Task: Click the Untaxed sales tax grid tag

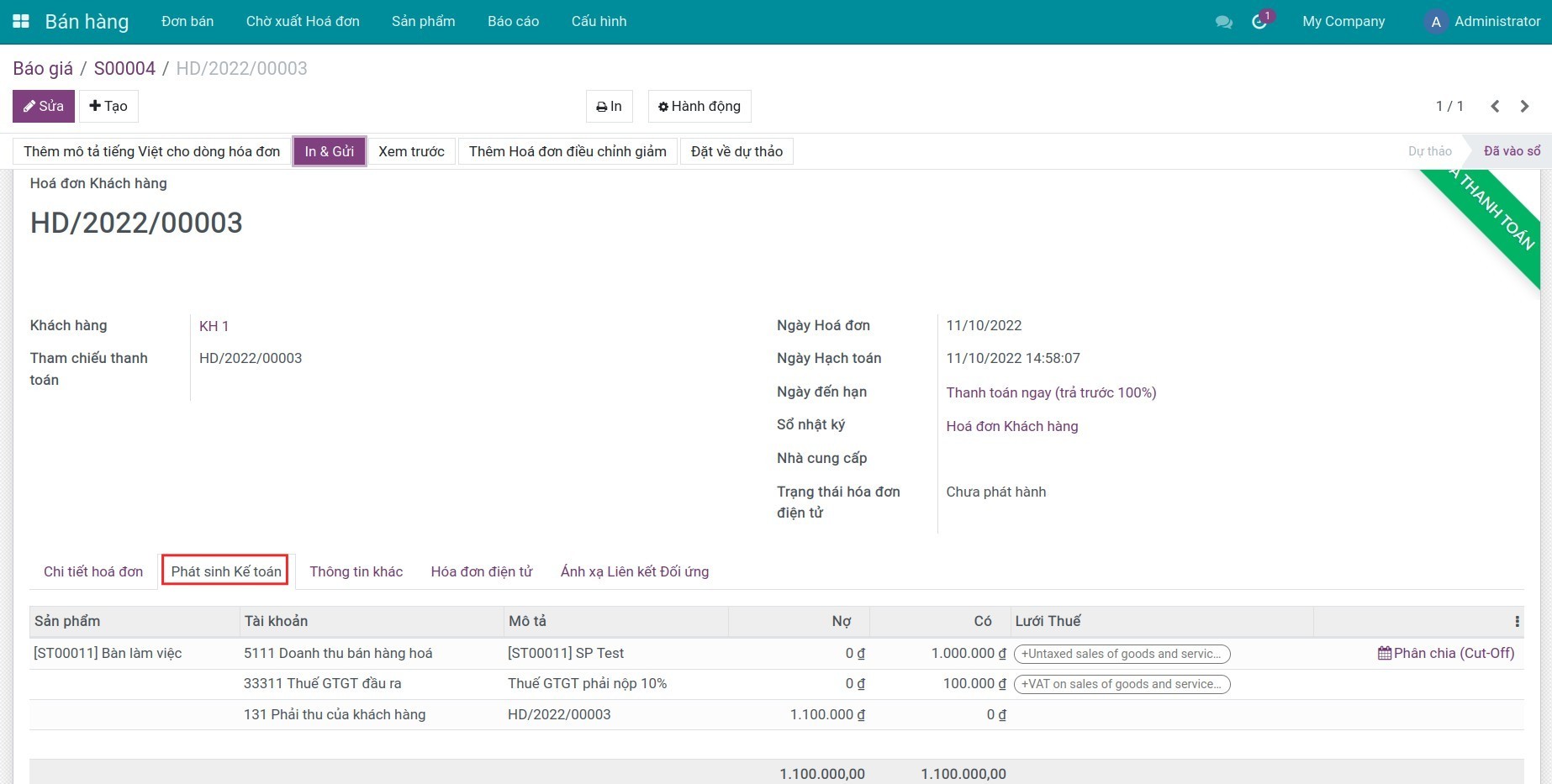Action: (1122, 654)
